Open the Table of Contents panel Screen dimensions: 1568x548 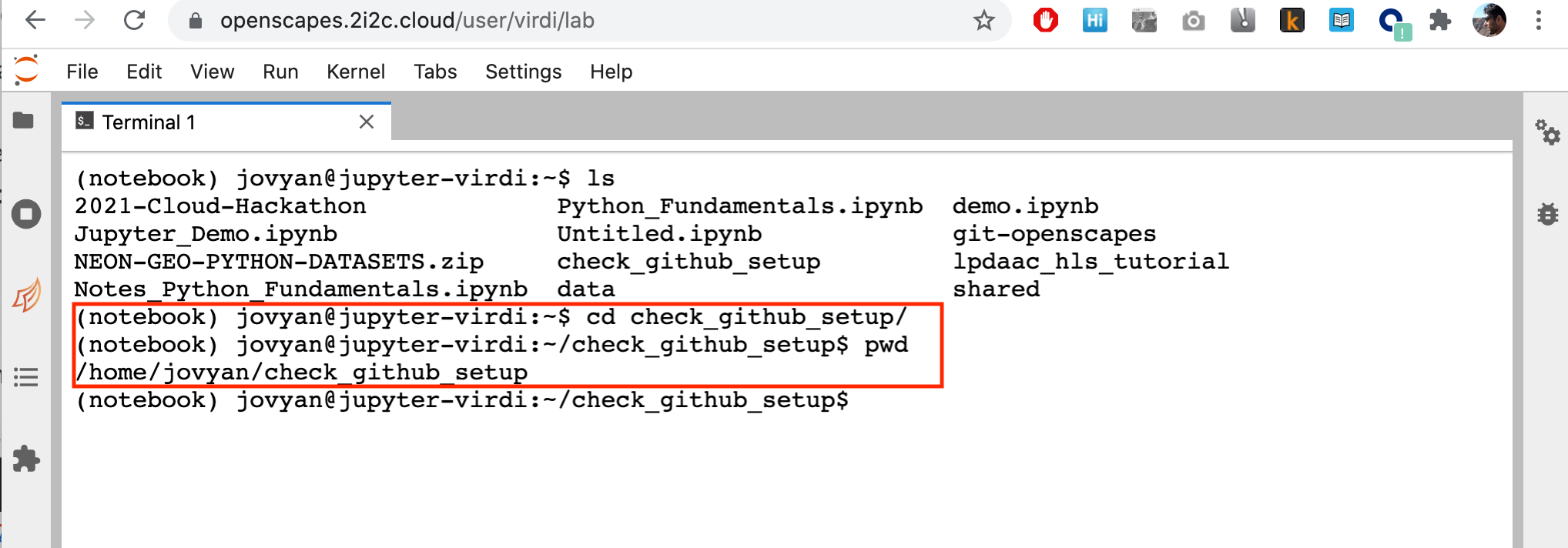point(25,378)
